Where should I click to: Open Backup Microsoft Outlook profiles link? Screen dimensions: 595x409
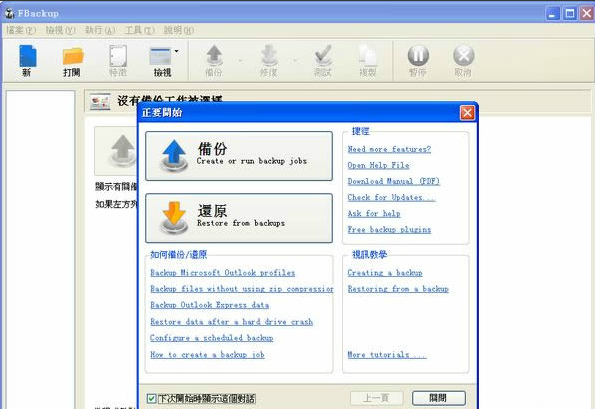pyautogui.click(x=223, y=273)
